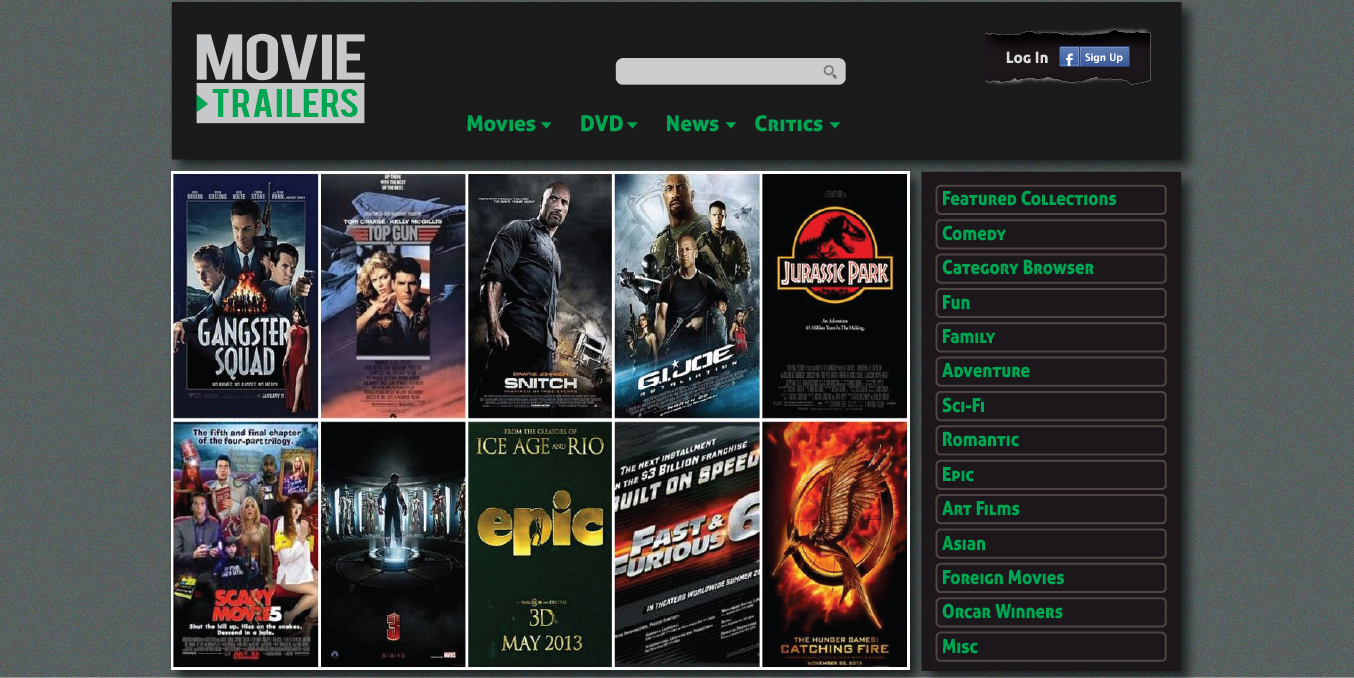Select the Sci-Fi category

(1051, 406)
